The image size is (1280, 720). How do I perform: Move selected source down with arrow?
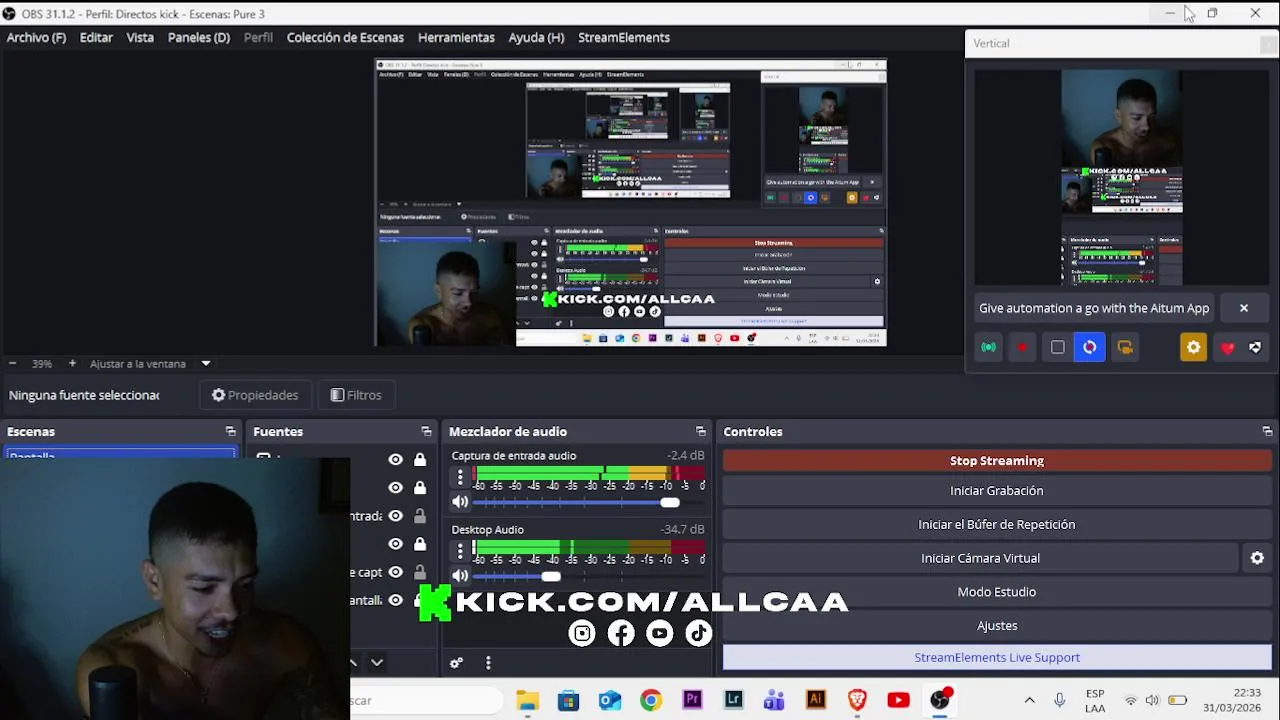(x=377, y=662)
